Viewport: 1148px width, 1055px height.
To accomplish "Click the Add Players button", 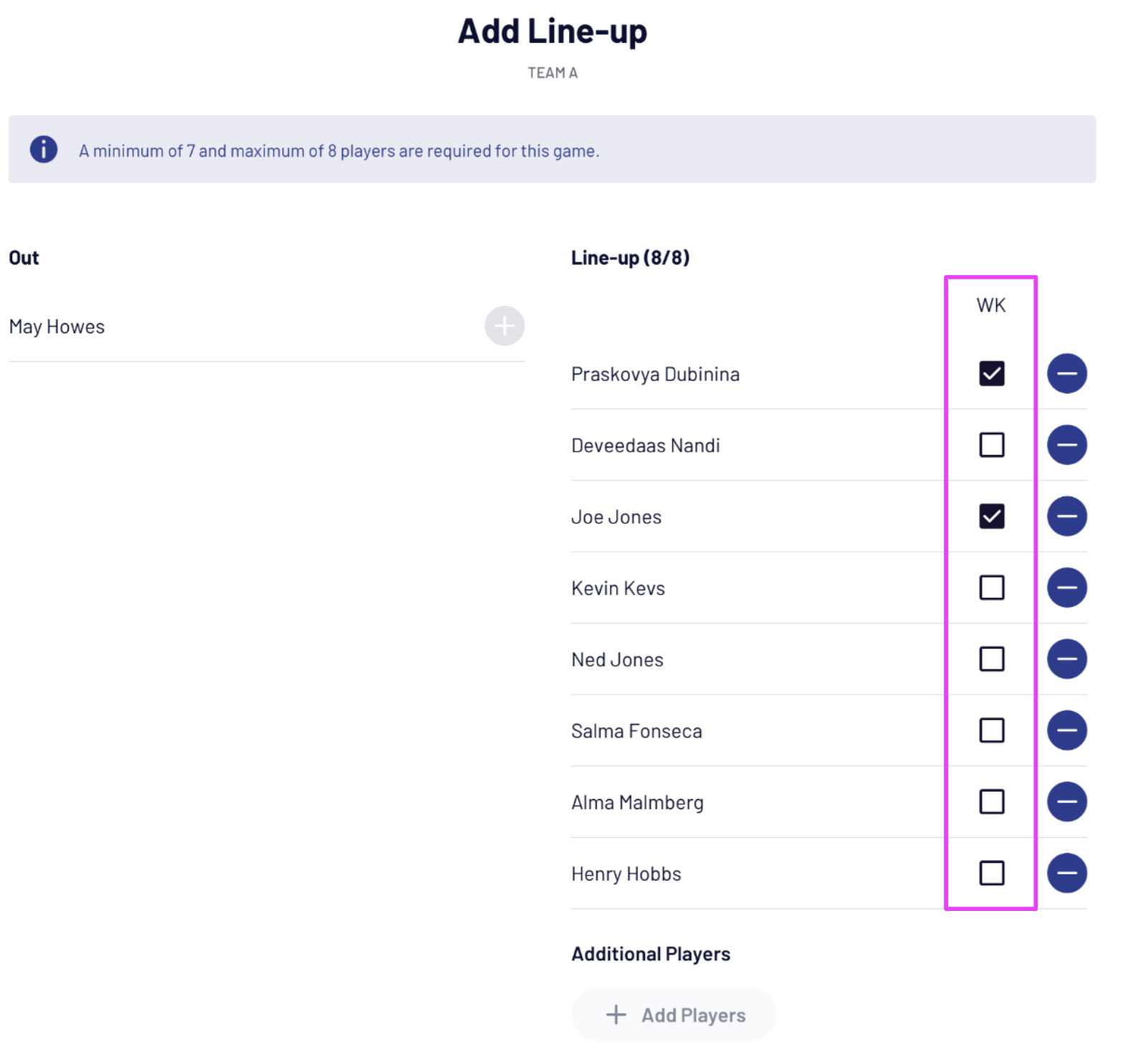I will 674,1015.
